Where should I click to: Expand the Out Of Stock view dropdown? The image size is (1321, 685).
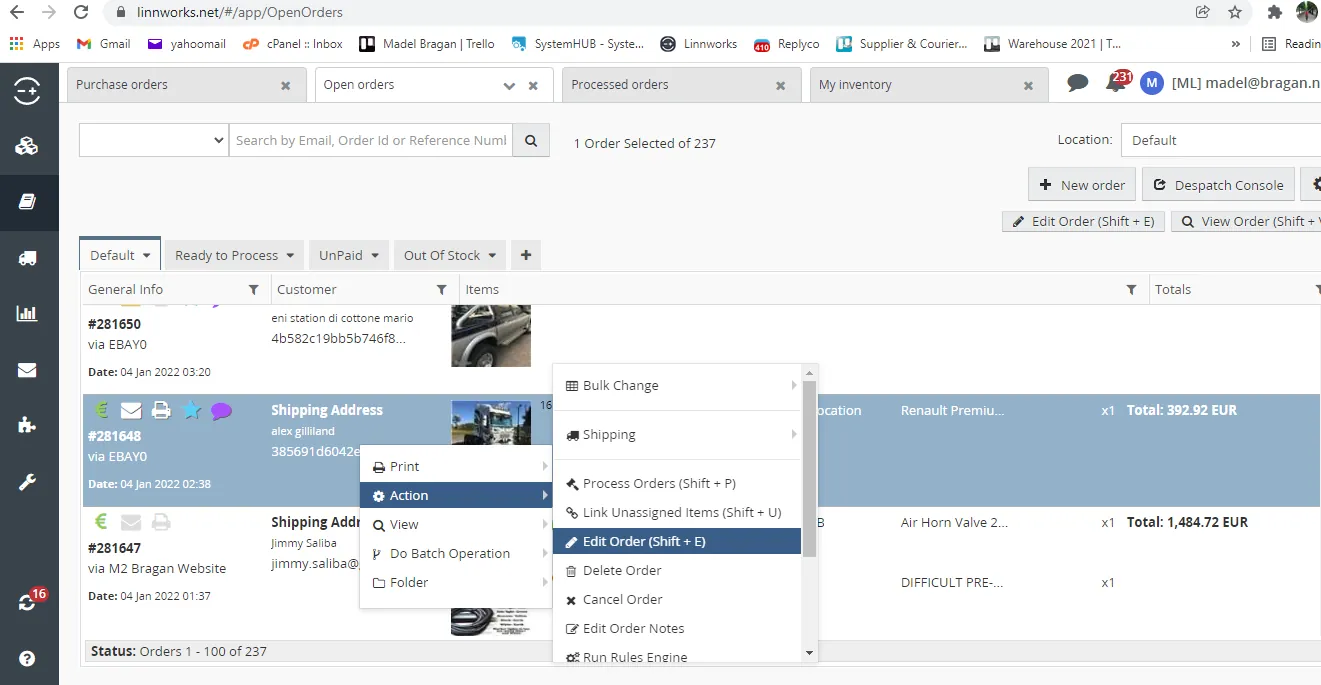click(x=493, y=256)
